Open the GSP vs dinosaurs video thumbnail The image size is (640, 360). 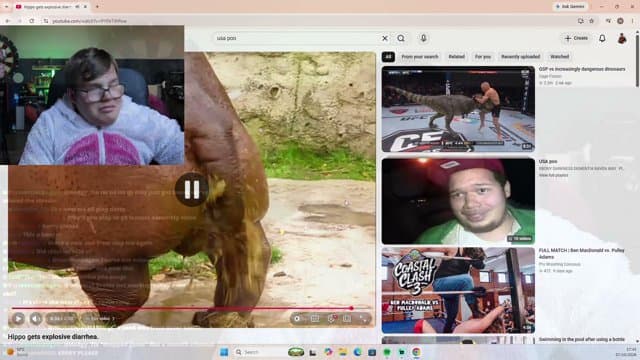tap(458, 109)
